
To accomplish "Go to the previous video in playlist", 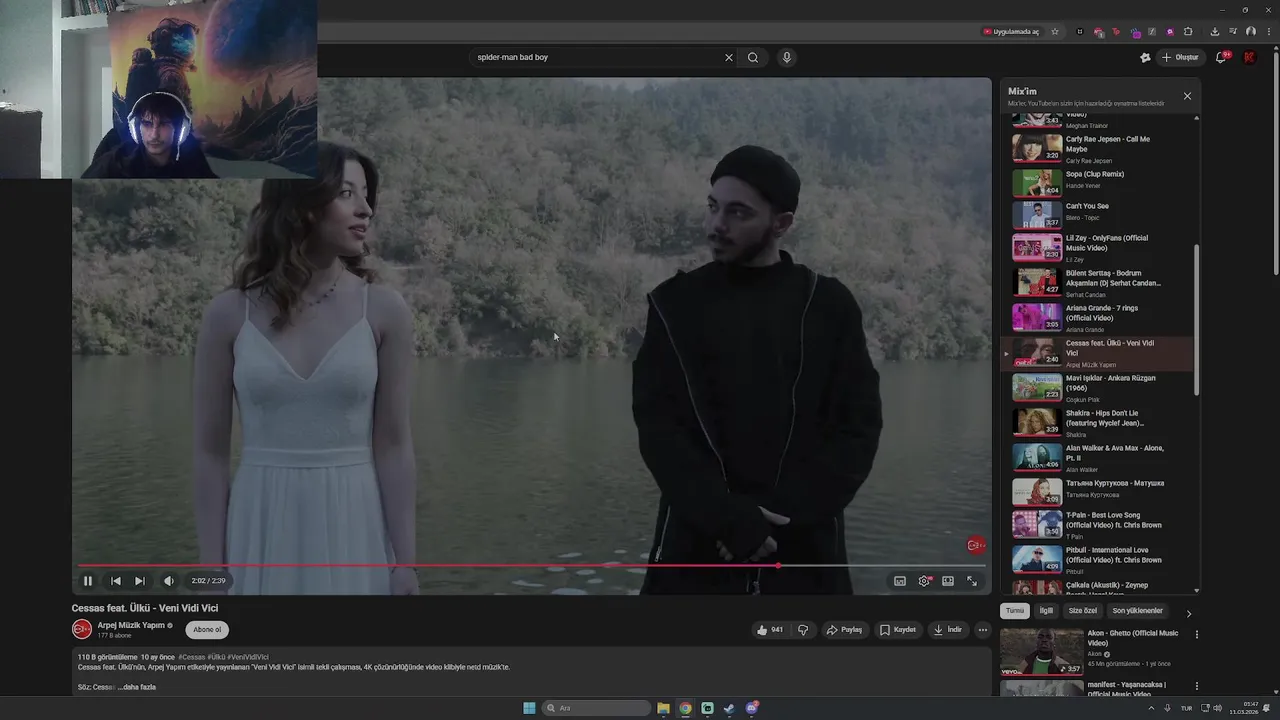I will 116,581.
